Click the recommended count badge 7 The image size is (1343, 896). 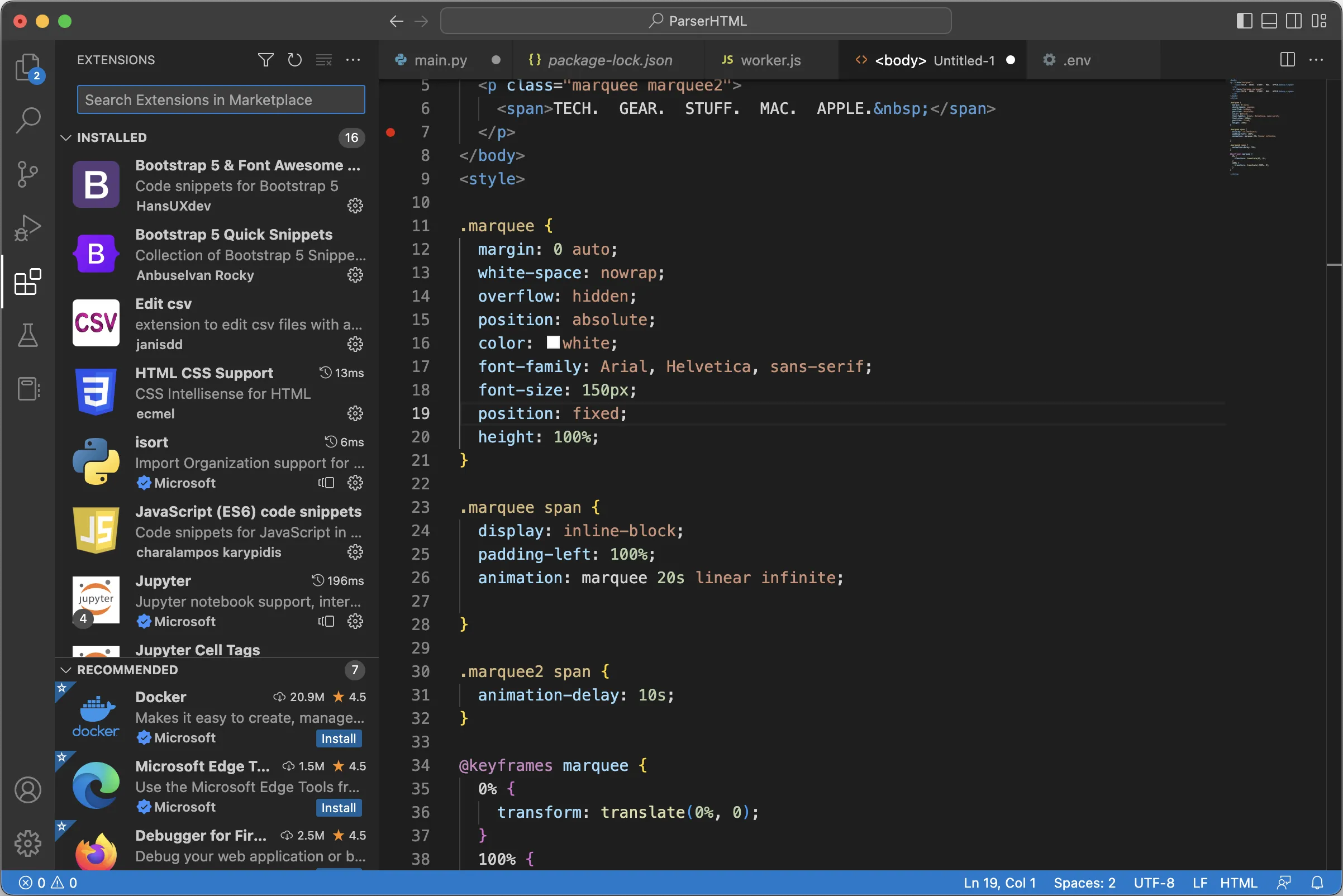click(354, 670)
